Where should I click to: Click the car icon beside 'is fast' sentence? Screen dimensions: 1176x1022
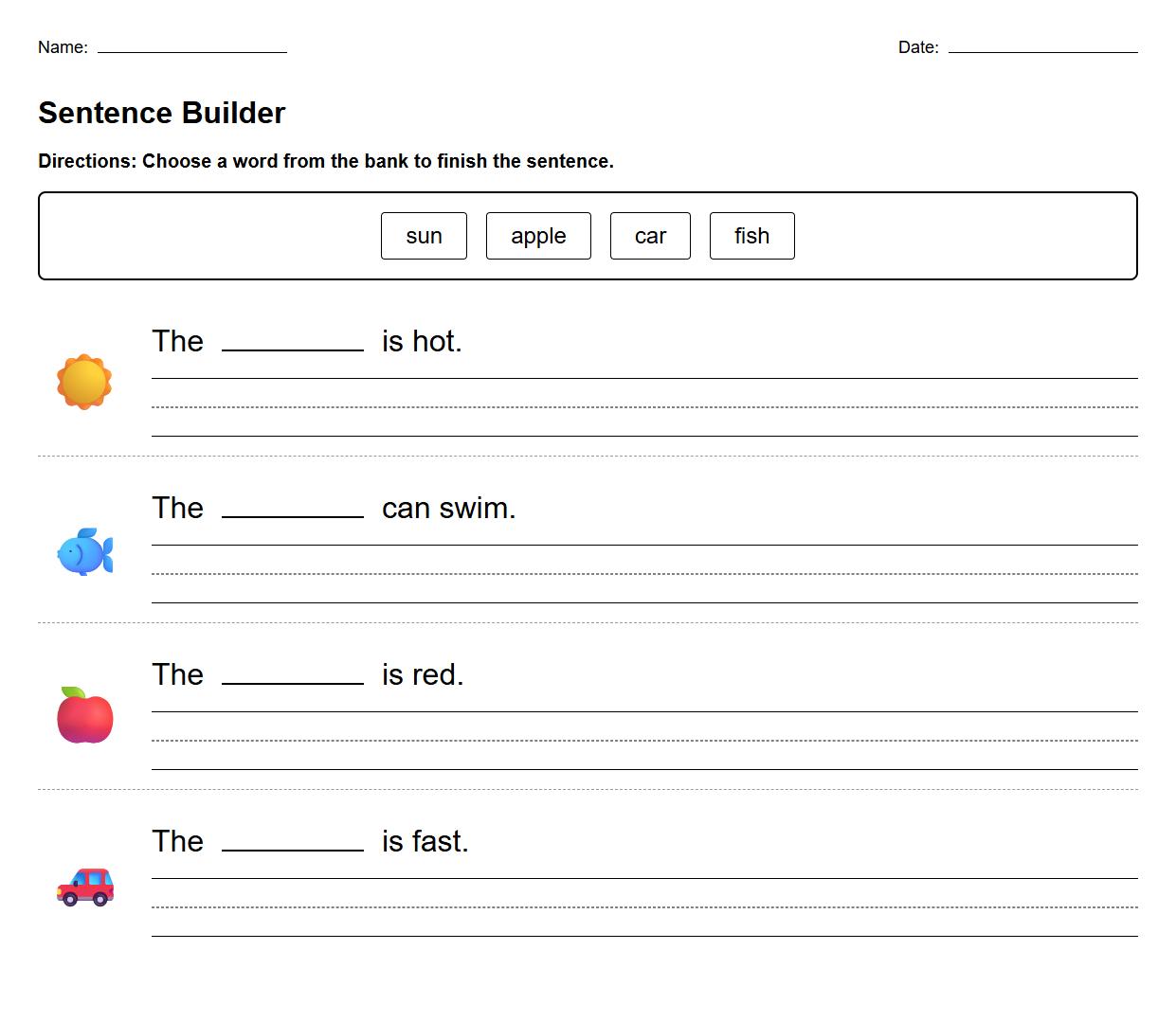(84, 885)
